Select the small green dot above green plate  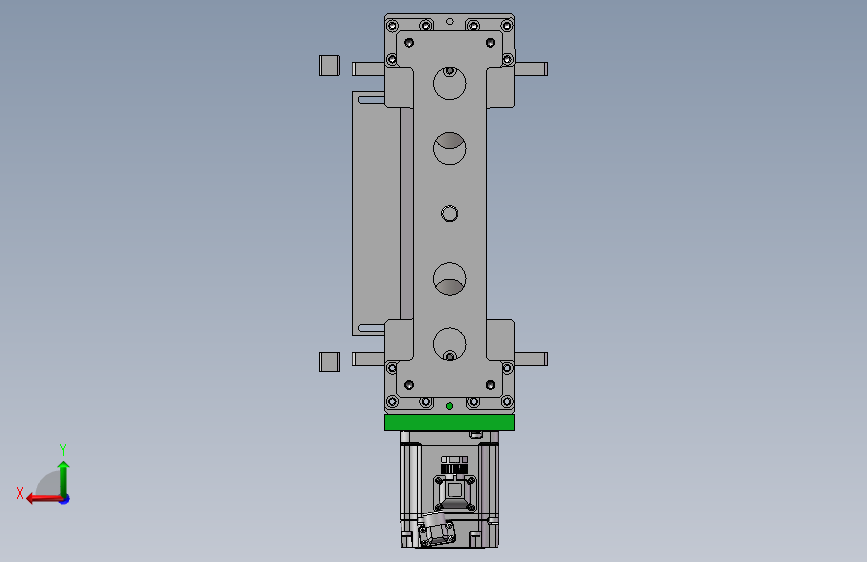pyautogui.click(x=450, y=406)
